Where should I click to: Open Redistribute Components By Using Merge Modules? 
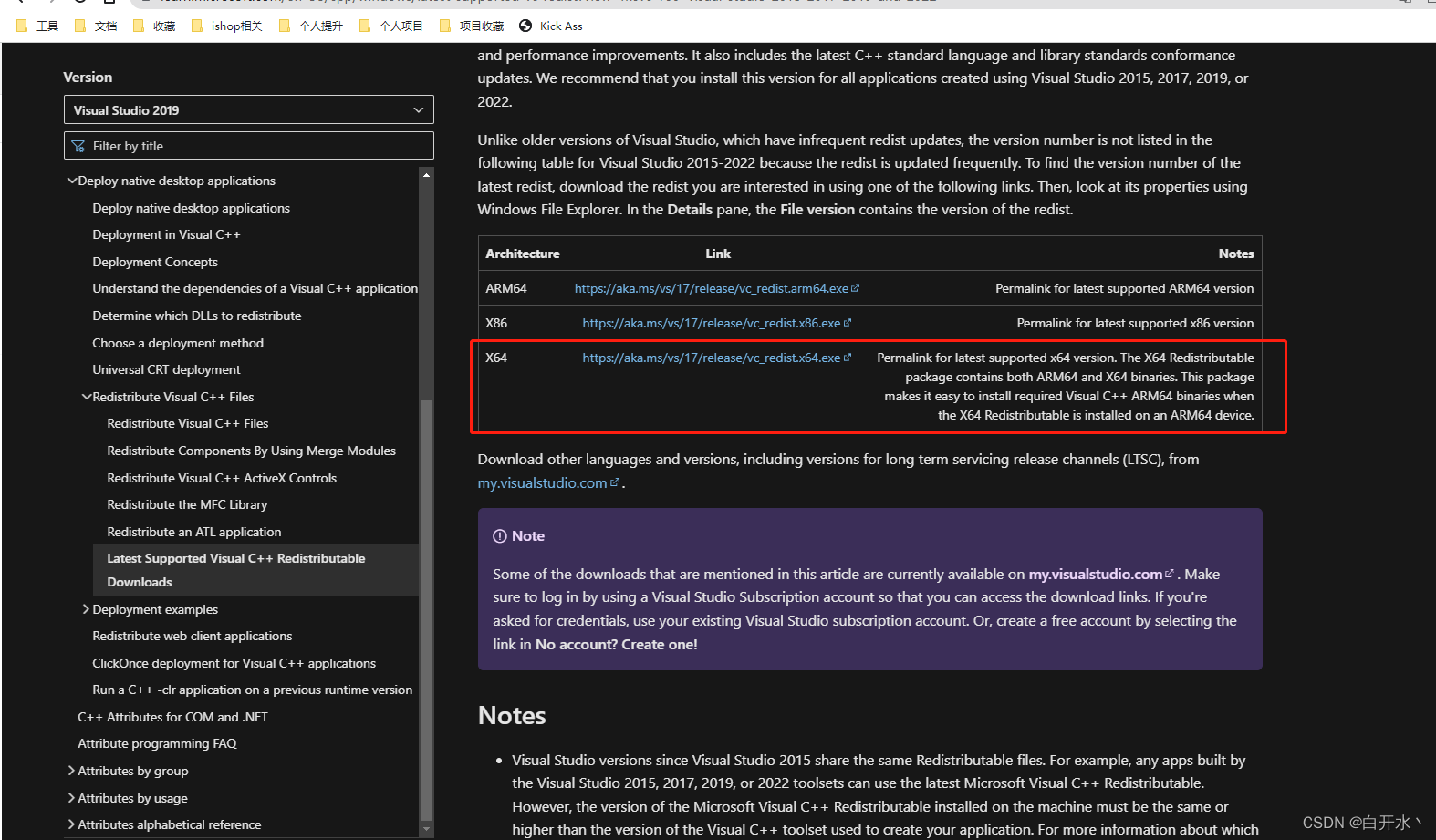click(251, 451)
